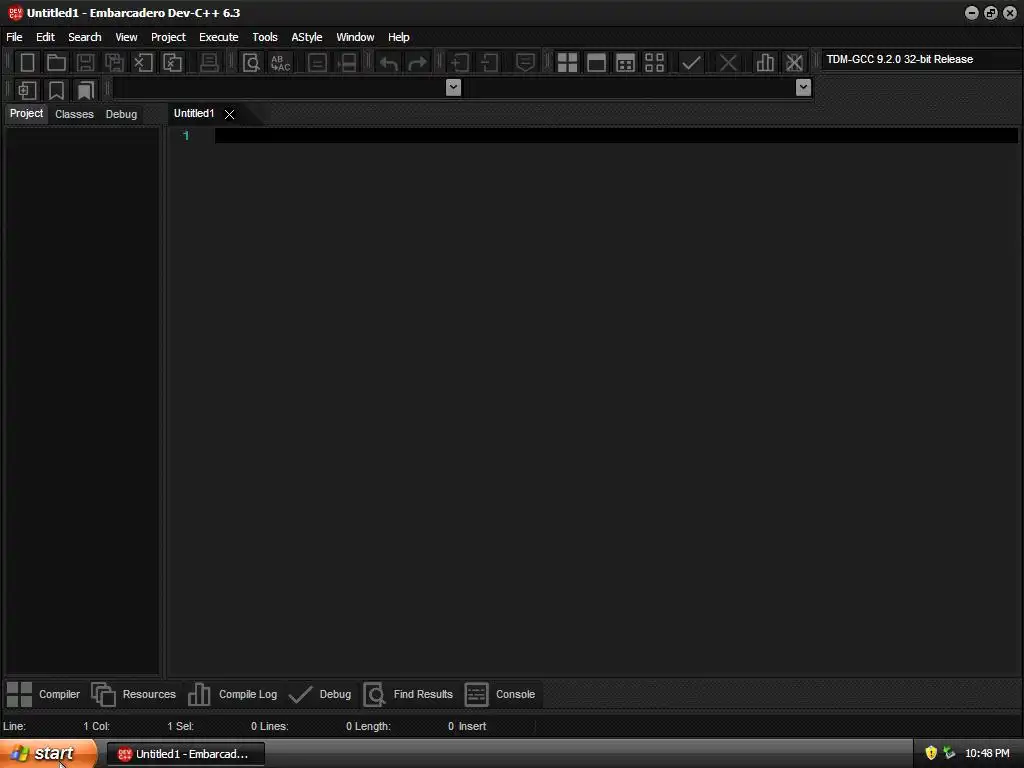This screenshot has height=768, width=1024.
Task: Click the Toggle comment icon
Action: (525, 63)
